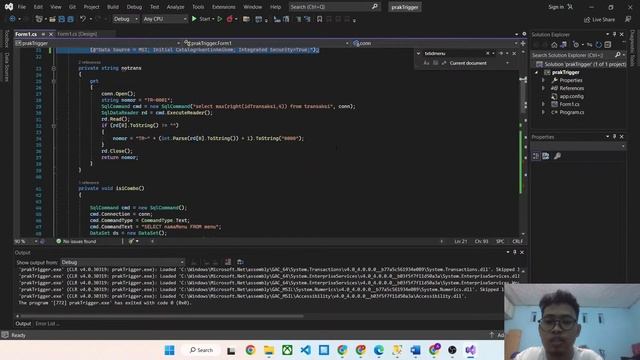640x360 pixels.
Task: Open Show output from Debug dropdown
Action: pos(122,262)
